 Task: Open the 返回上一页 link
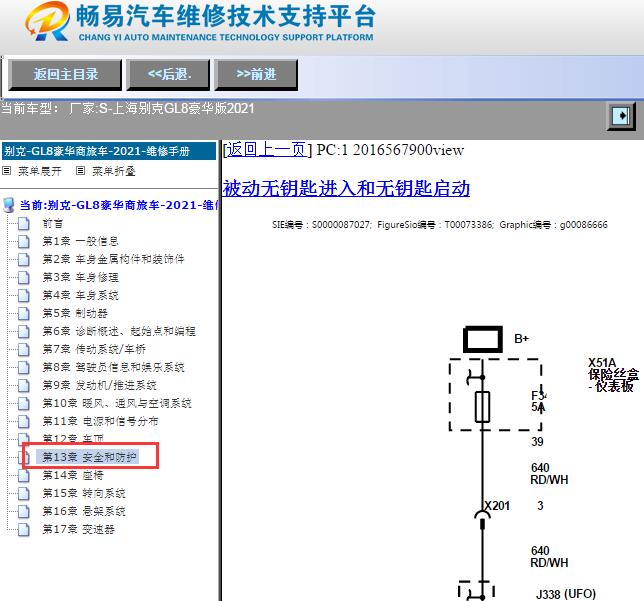pos(267,150)
